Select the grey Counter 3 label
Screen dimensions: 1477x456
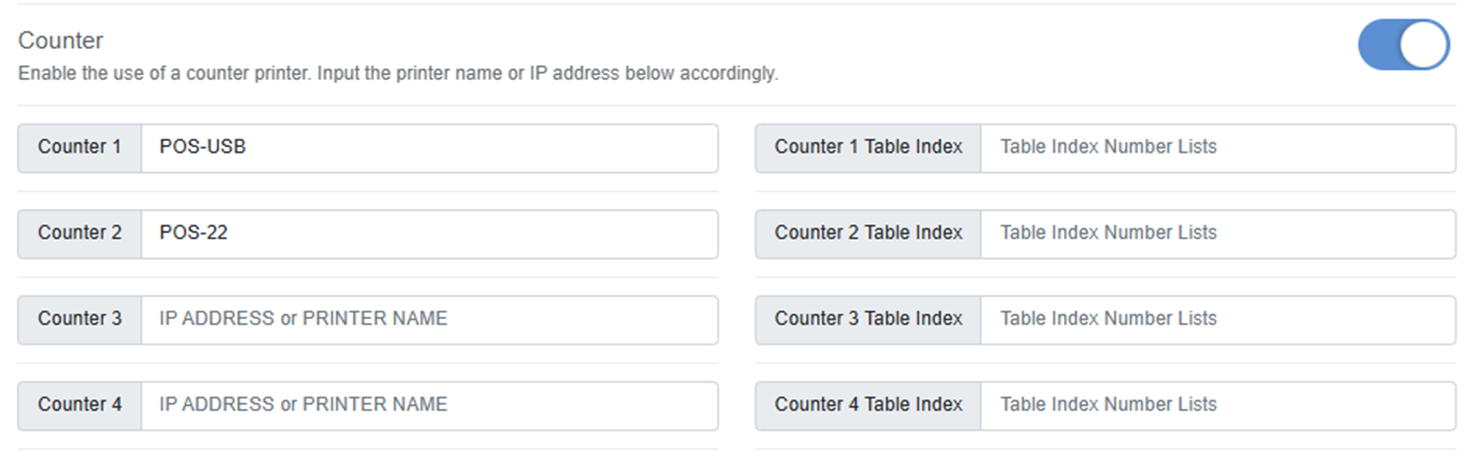(80, 320)
